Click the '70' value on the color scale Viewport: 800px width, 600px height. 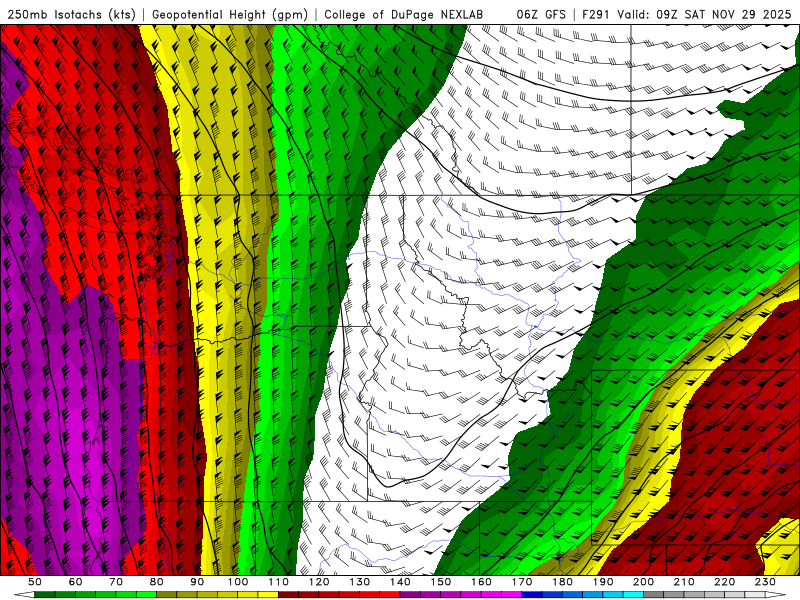coord(116,582)
